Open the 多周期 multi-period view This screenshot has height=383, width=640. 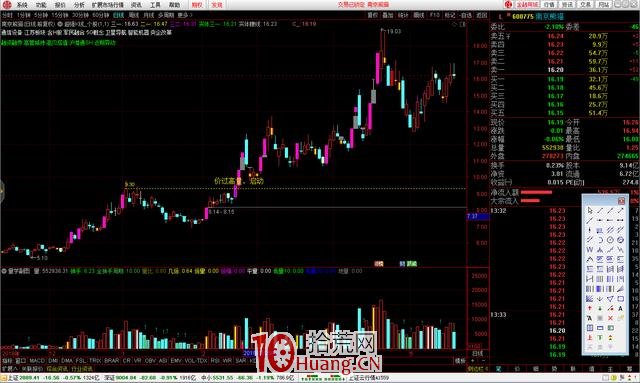pos(166,15)
